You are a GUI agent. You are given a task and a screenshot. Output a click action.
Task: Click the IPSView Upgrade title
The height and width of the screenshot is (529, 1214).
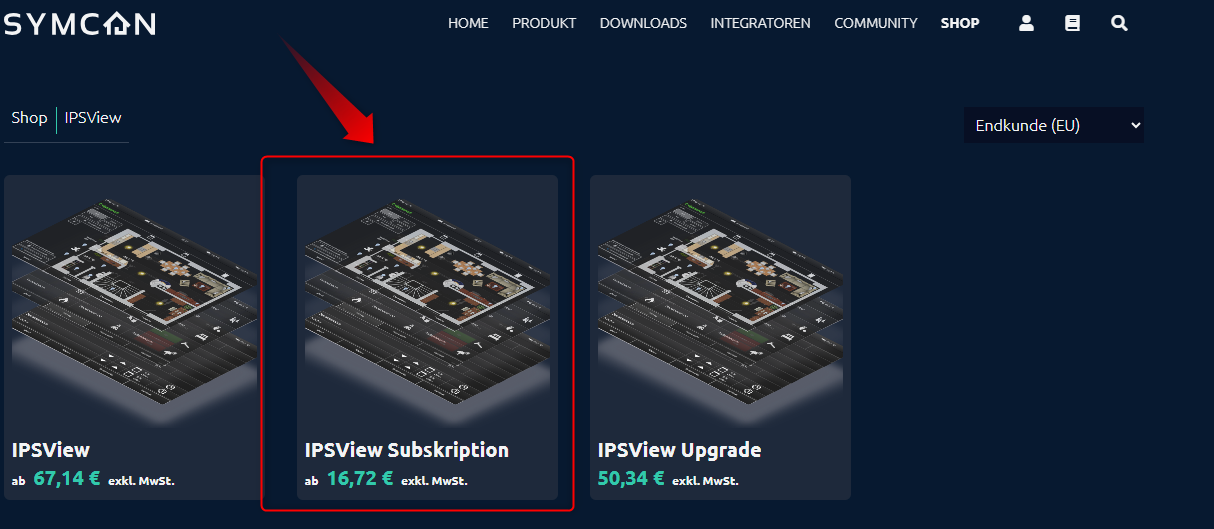(x=680, y=450)
